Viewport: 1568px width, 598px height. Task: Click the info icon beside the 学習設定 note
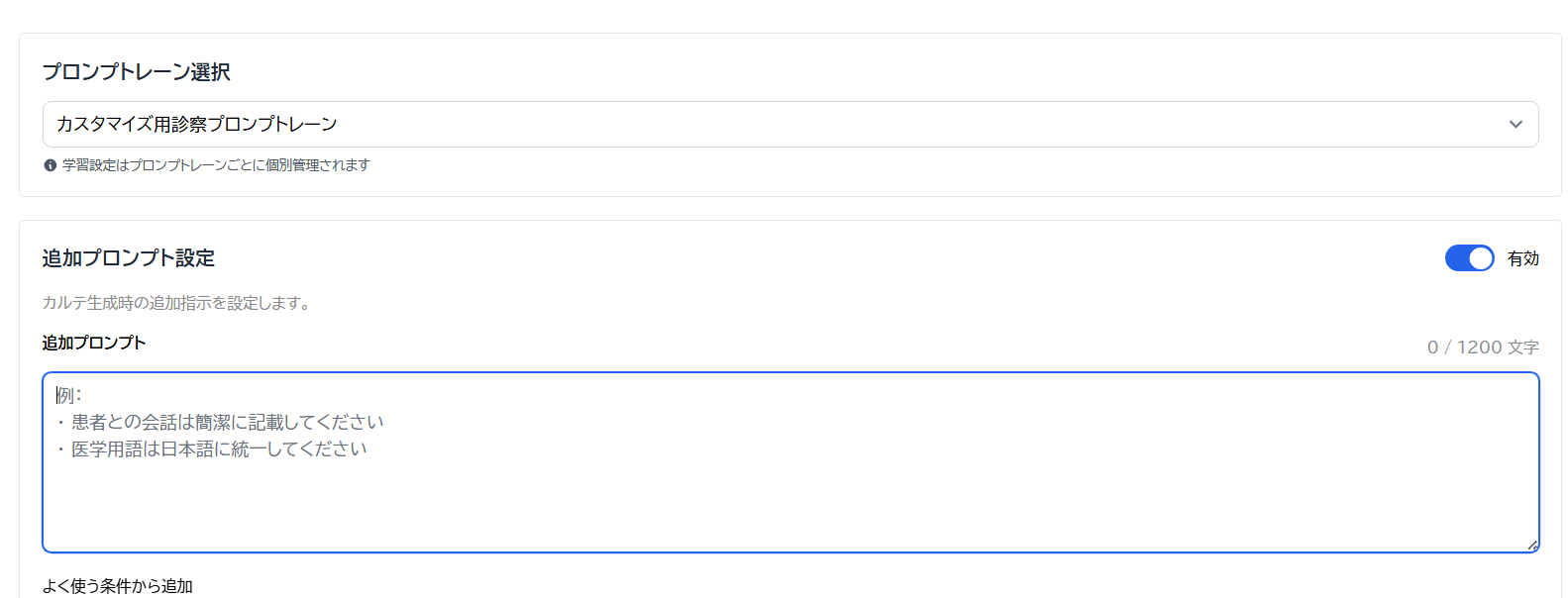[x=51, y=165]
